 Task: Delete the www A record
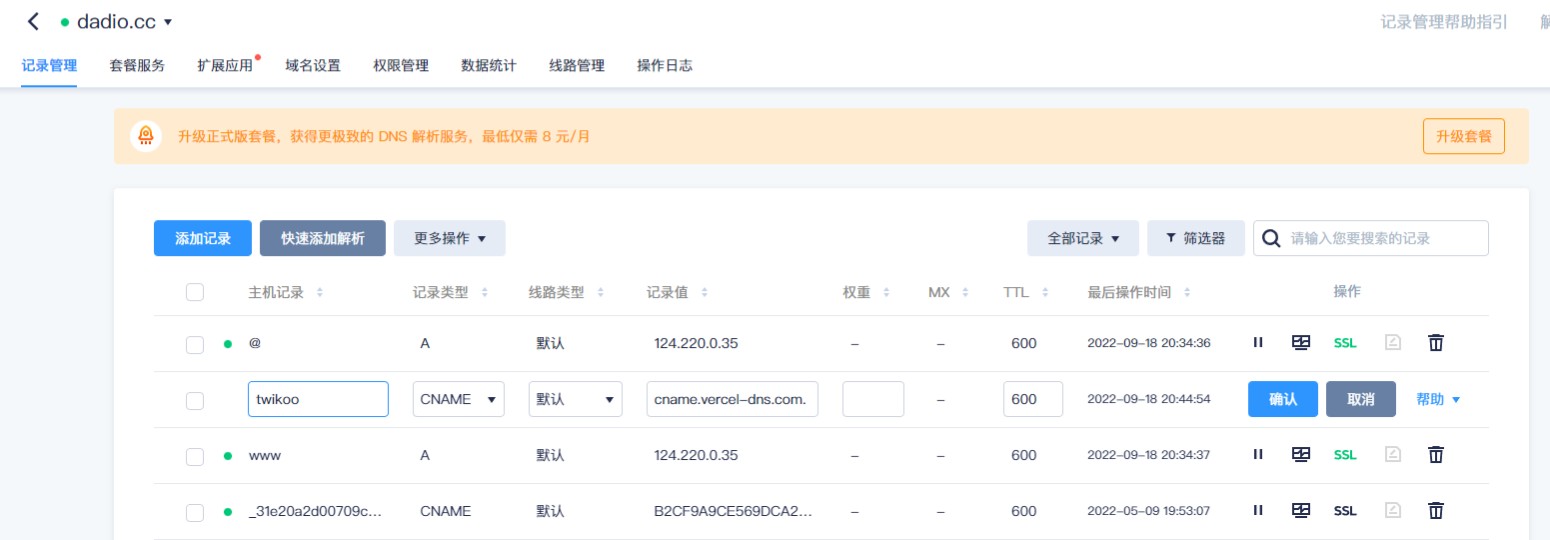coord(1436,455)
